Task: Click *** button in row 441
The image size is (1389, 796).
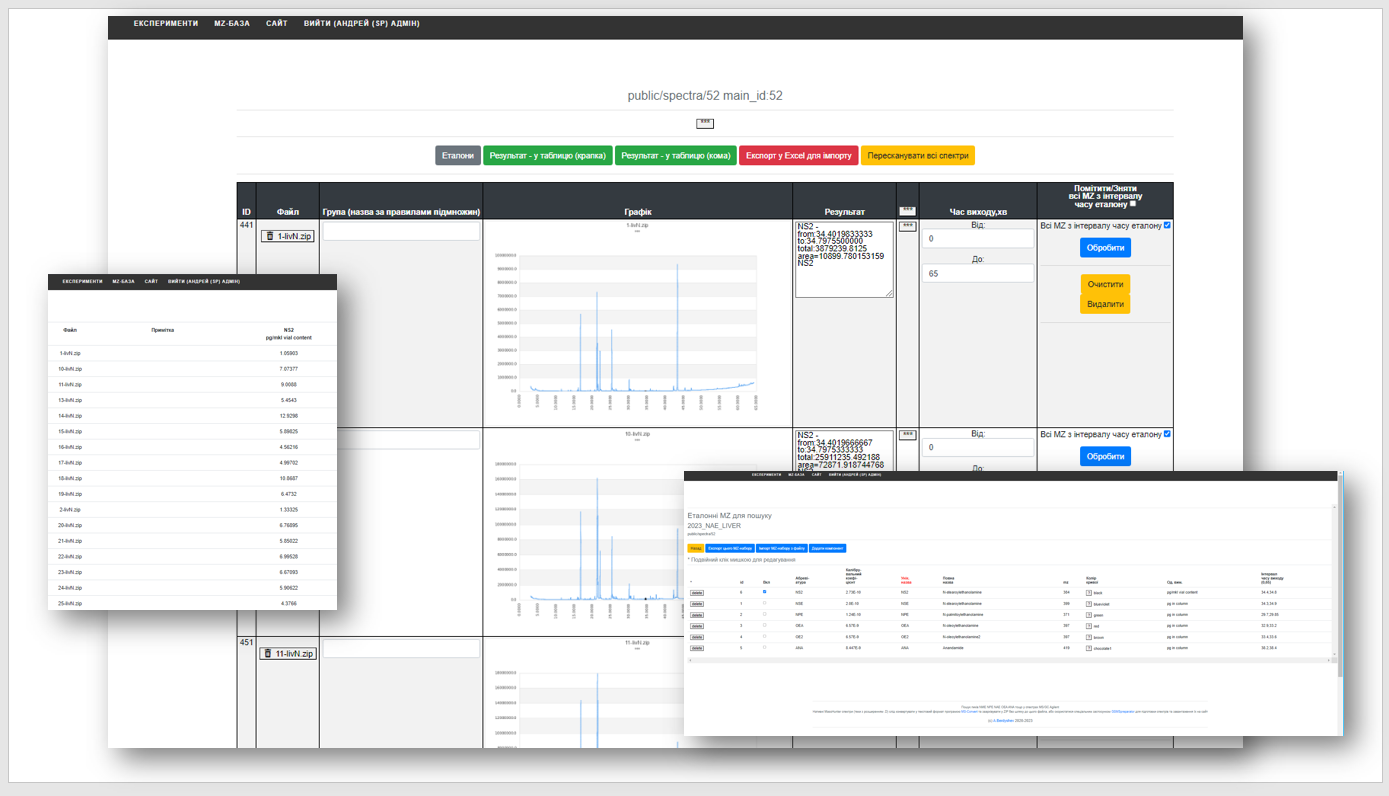Action: pyautogui.click(x=907, y=227)
